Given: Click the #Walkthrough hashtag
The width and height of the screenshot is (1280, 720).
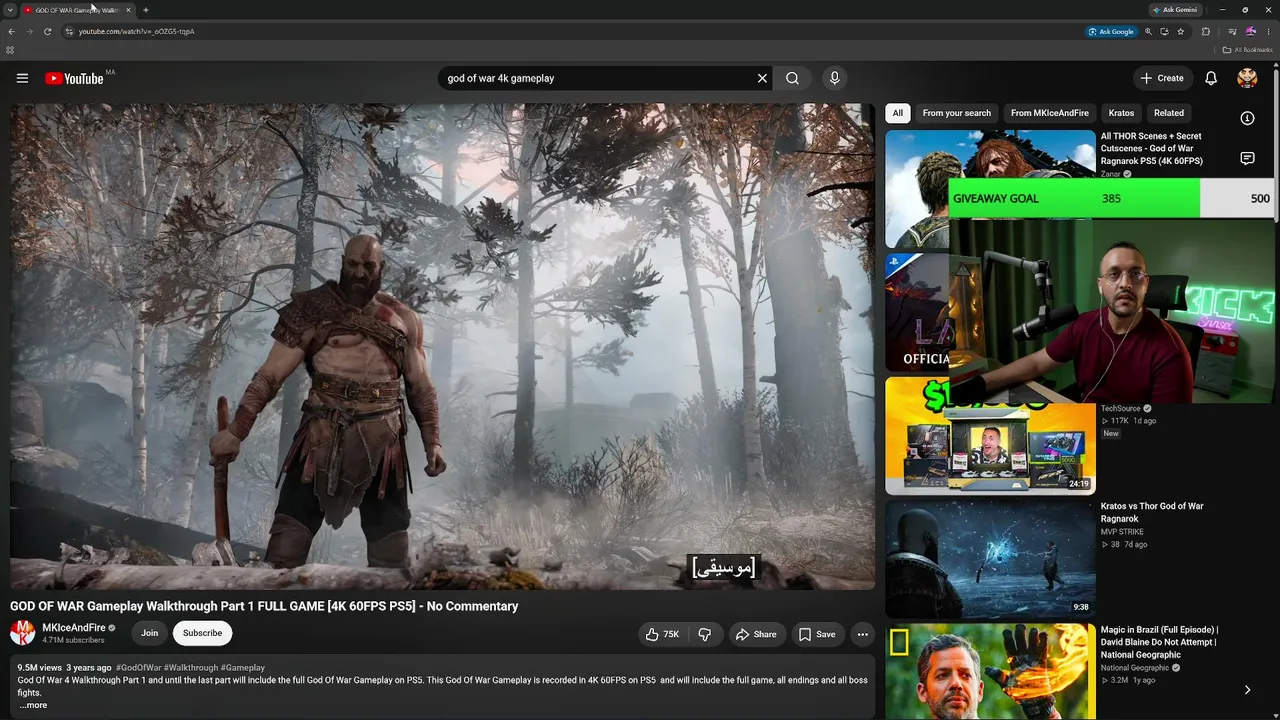Looking at the screenshot, I should coord(191,667).
